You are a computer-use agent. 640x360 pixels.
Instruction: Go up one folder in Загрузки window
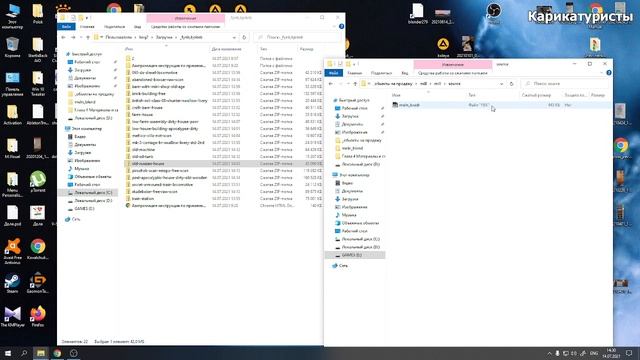(88, 37)
